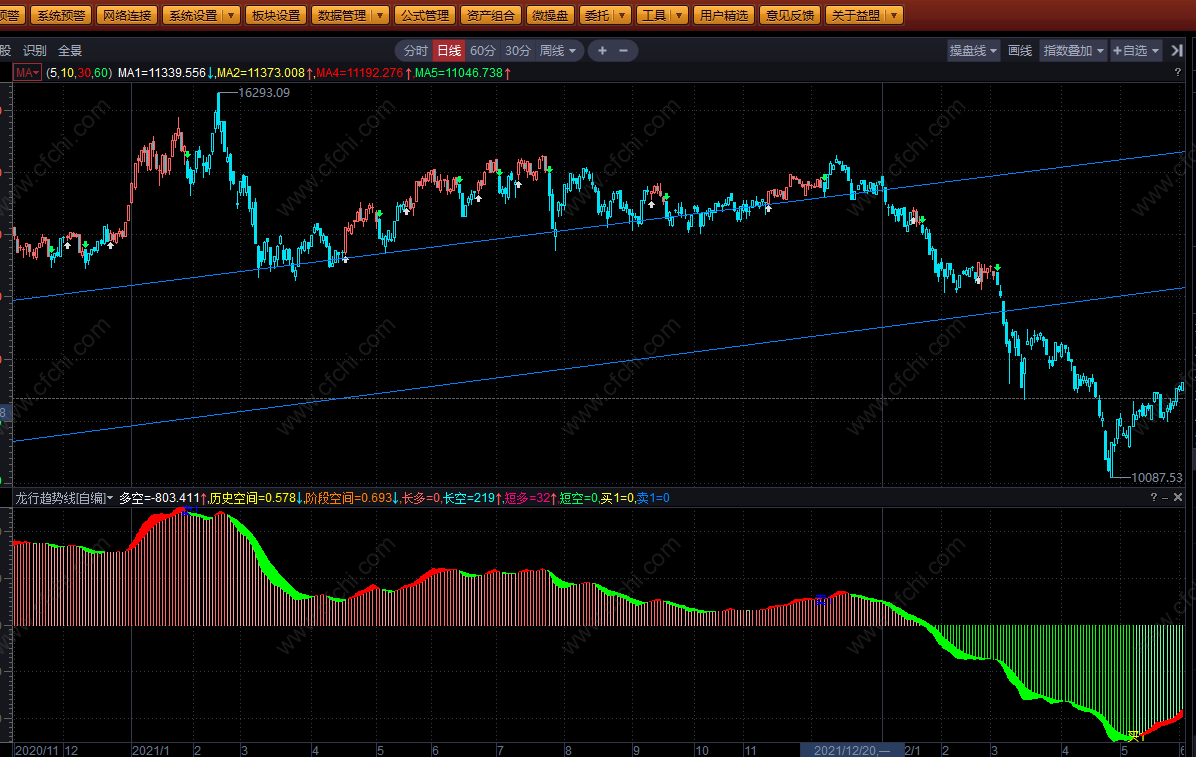Switch chart to 60分 period

[483, 50]
